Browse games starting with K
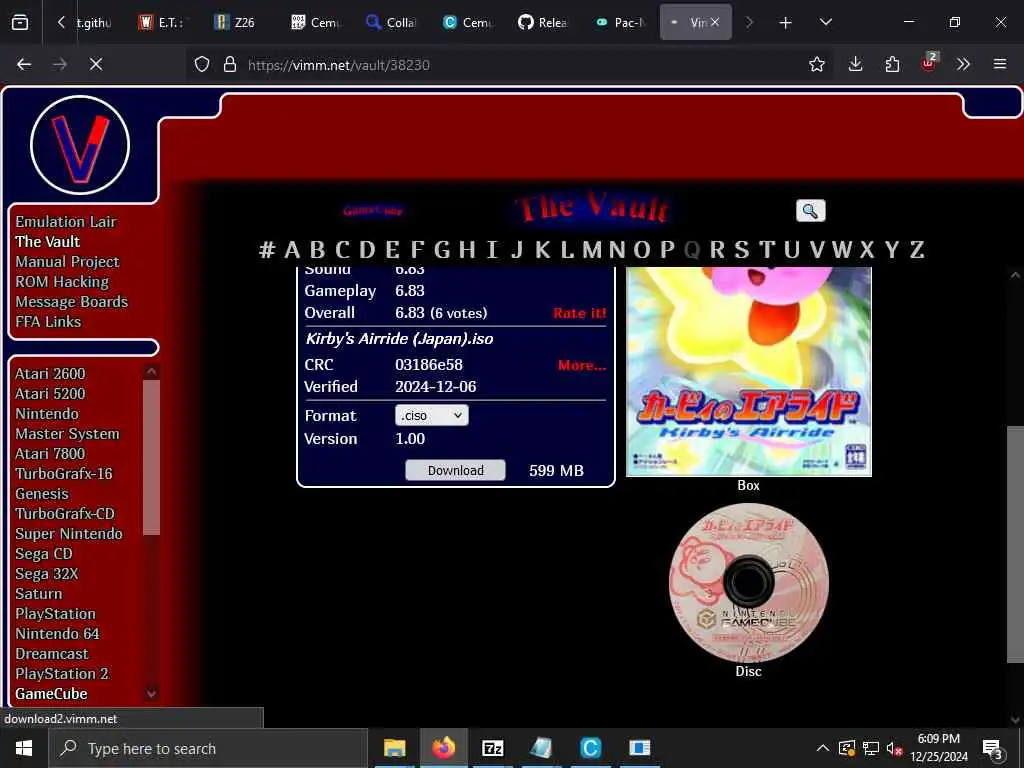The width and height of the screenshot is (1024, 768). (542, 249)
